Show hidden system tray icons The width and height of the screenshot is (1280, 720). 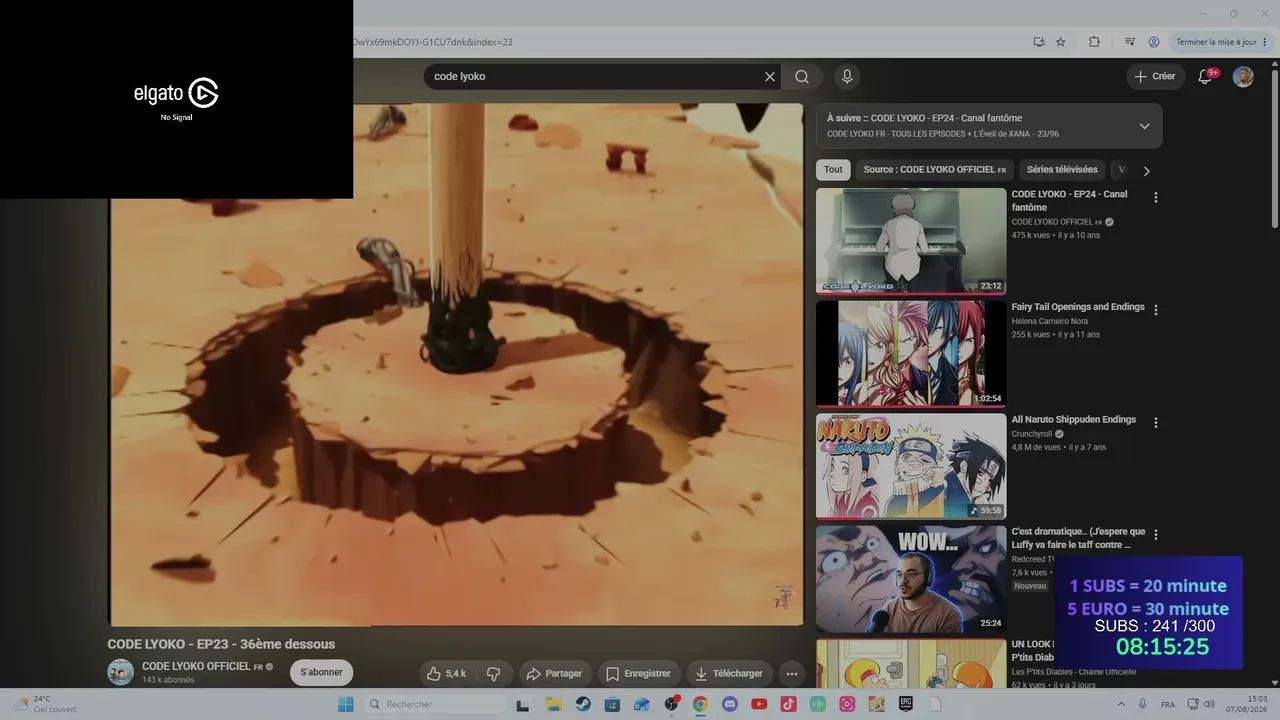[1120, 704]
